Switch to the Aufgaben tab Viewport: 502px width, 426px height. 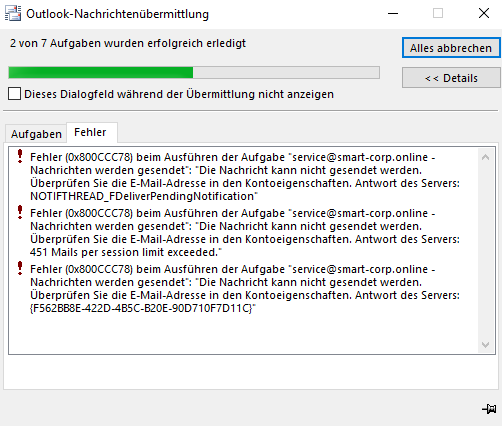[x=36, y=134]
